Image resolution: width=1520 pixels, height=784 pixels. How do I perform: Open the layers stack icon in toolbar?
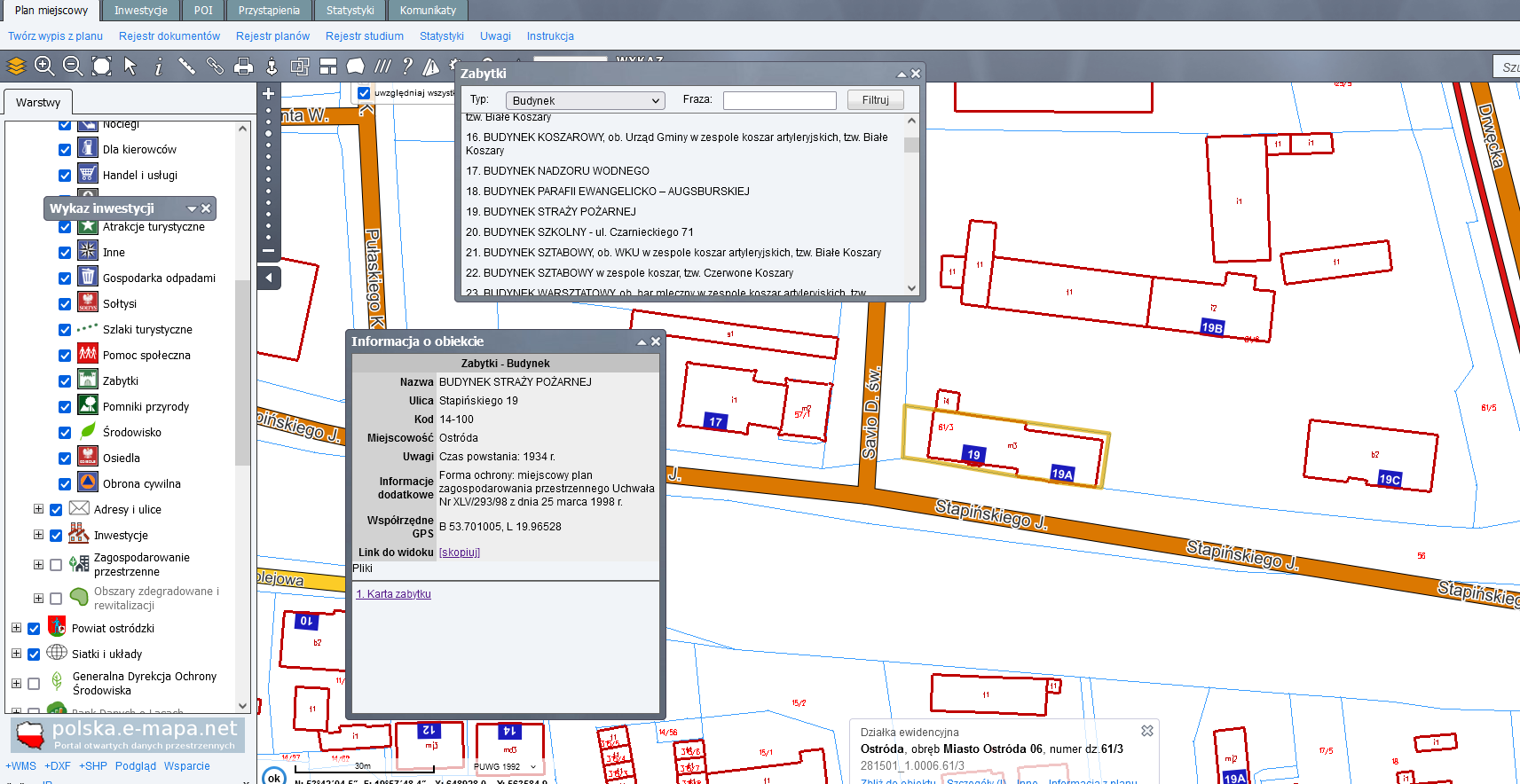16,66
